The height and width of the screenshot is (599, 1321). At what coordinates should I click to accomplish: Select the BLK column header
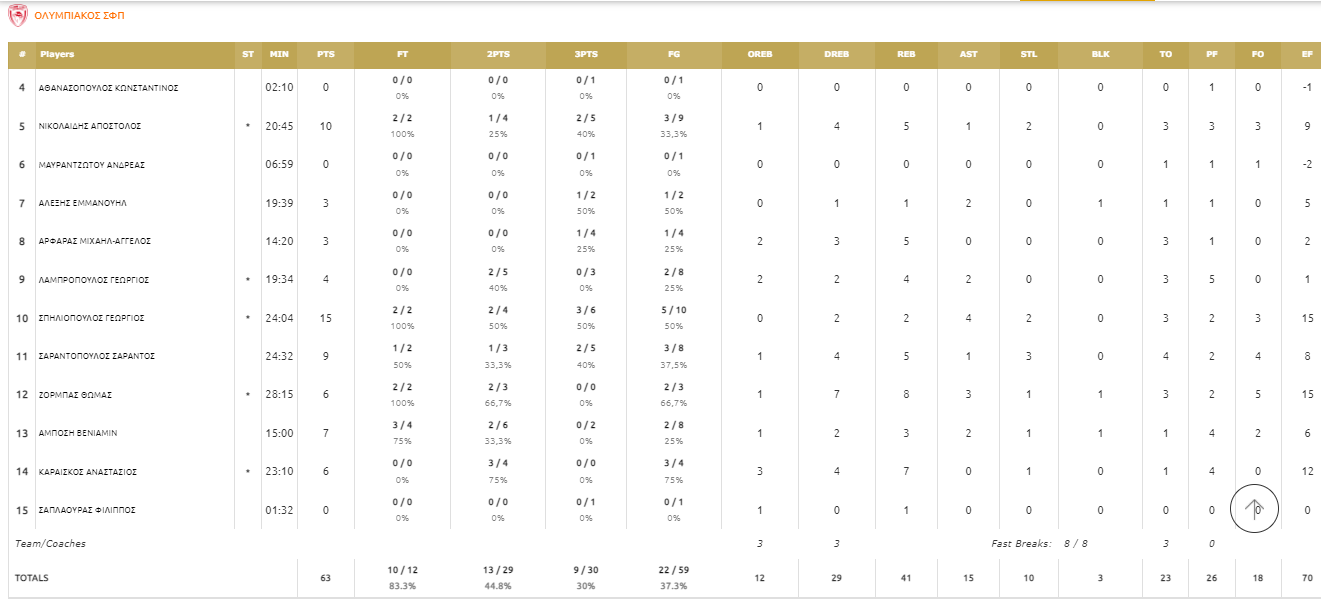point(1100,55)
